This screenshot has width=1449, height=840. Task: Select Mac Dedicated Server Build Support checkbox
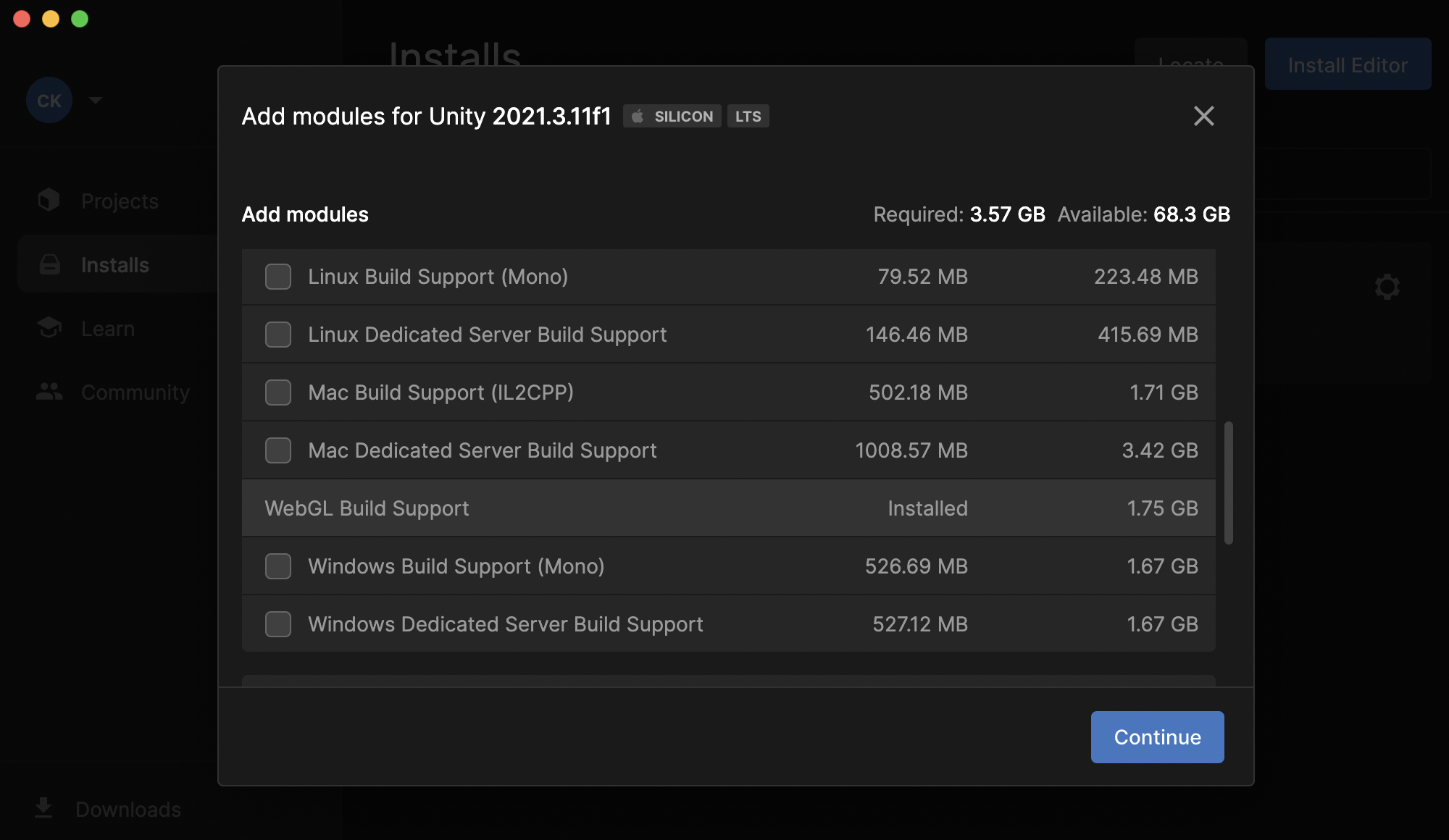tap(278, 450)
